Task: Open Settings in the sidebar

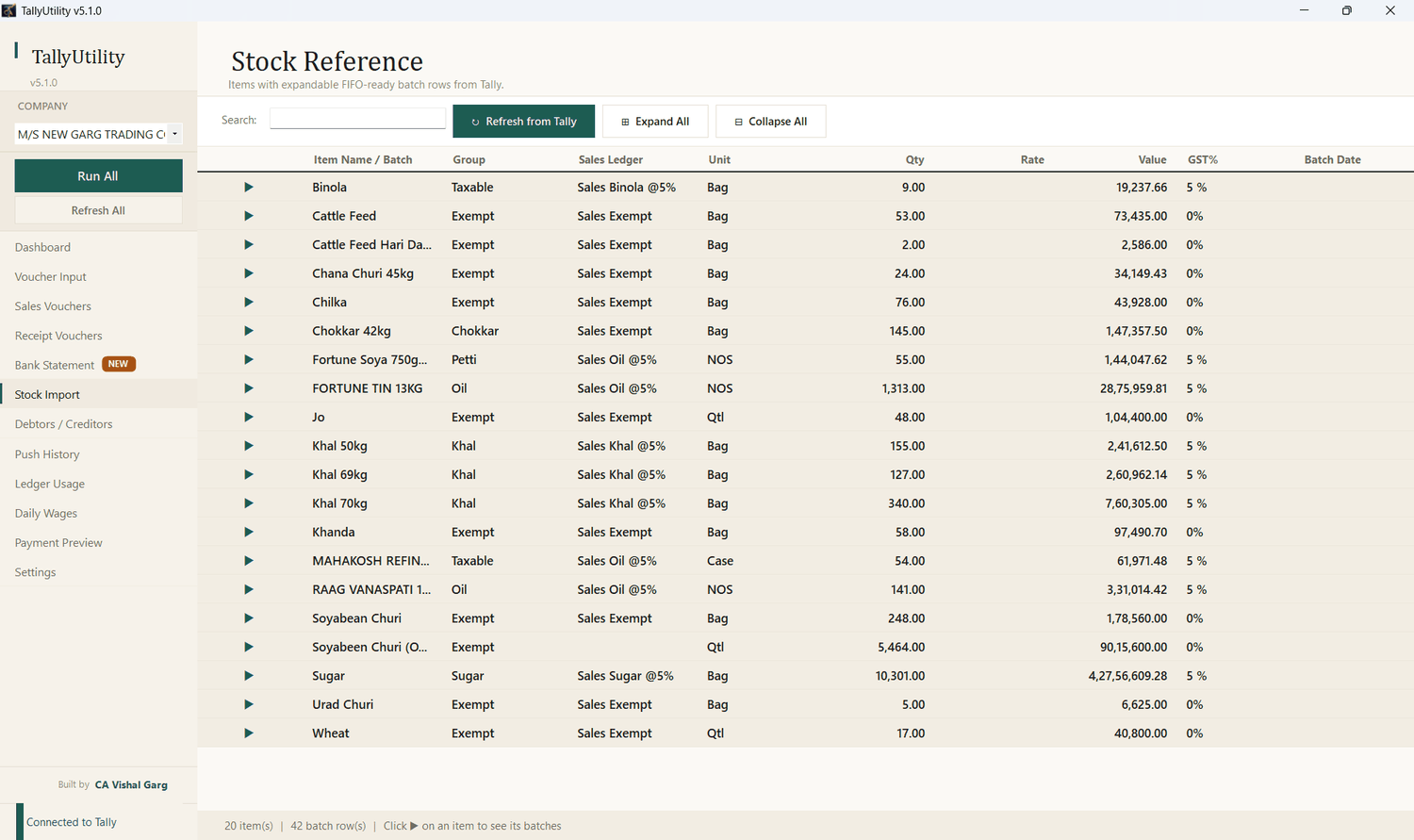Action: coord(35,572)
